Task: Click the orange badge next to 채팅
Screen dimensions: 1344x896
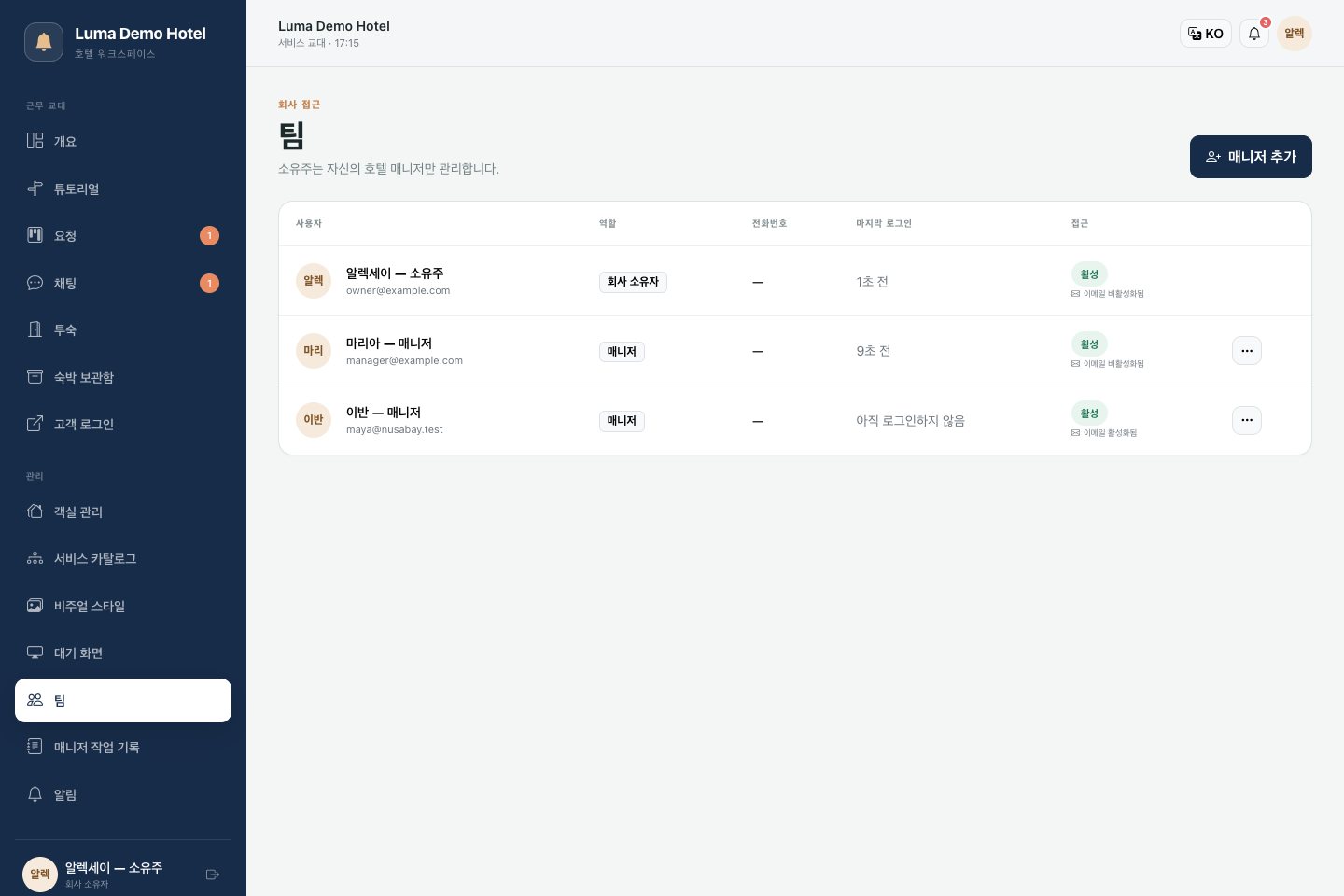Action: click(209, 283)
